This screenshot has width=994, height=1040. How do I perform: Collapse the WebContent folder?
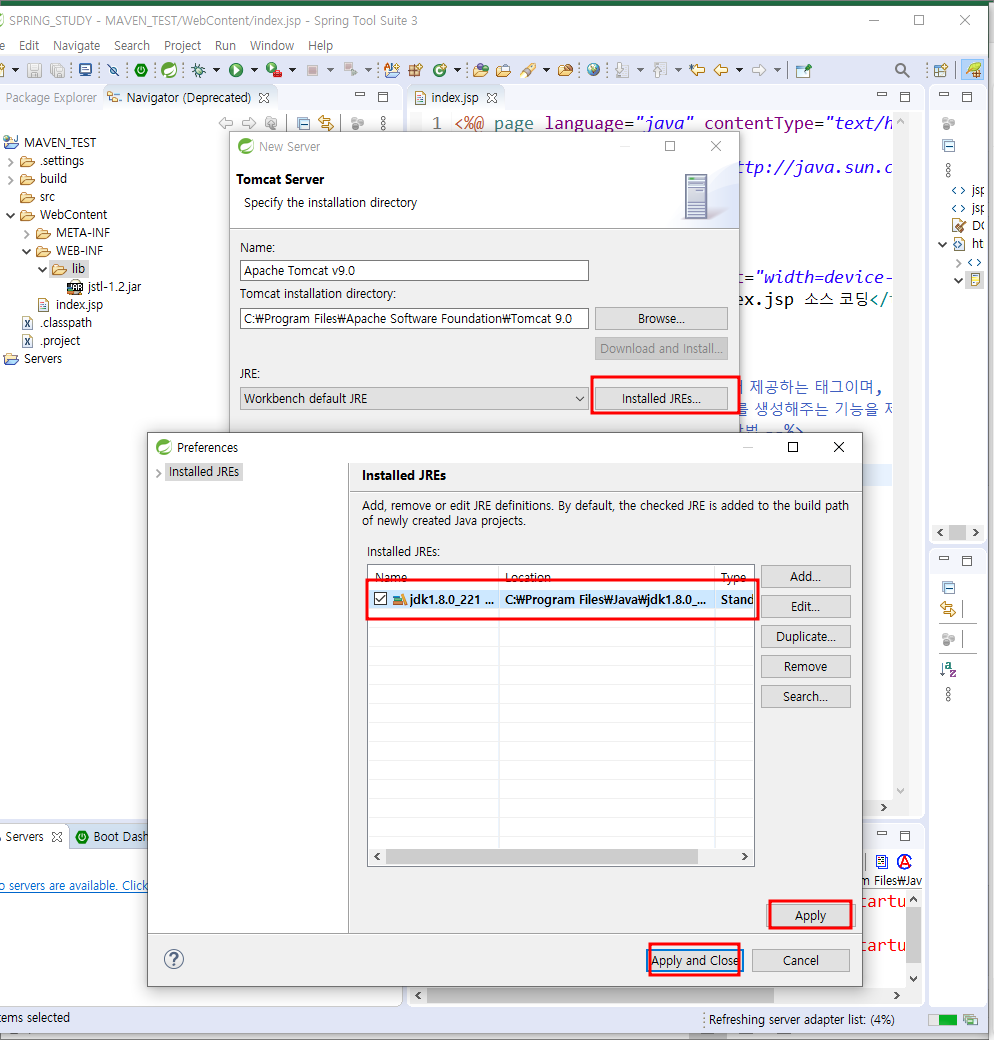click(10, 215)
